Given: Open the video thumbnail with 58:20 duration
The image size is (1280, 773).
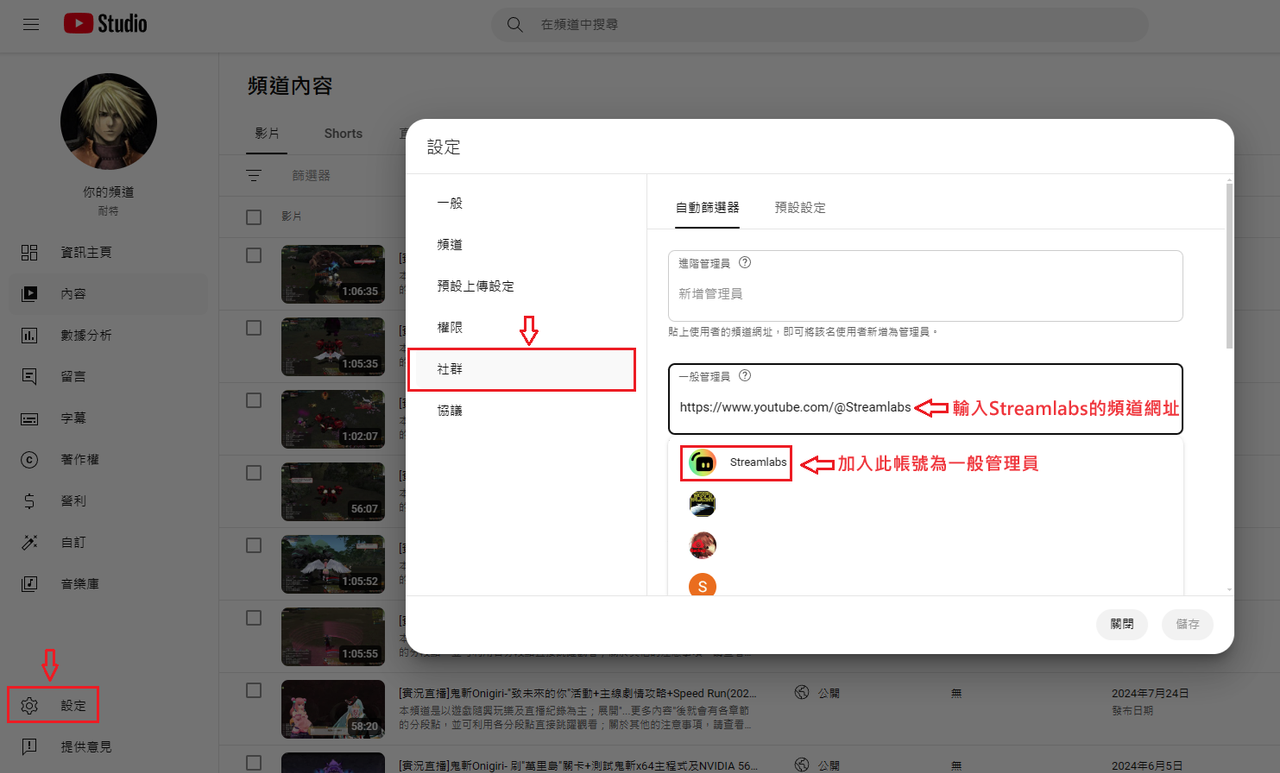Looking at the screenshot, I should click(333, 709).
